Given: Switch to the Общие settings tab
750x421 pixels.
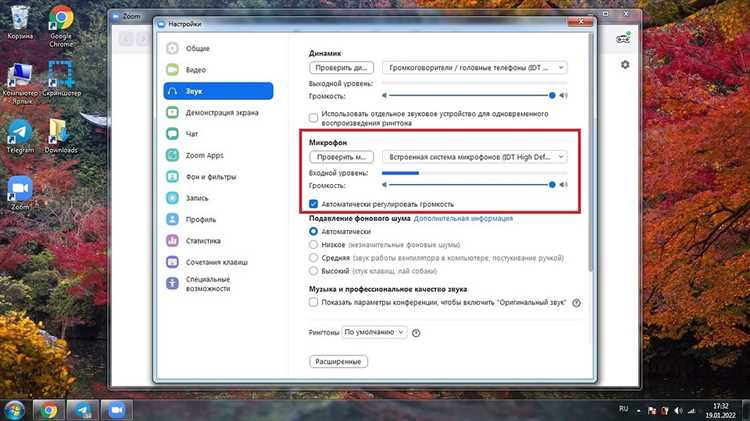Looking at the screenshot, I should [x=219, y=48].
